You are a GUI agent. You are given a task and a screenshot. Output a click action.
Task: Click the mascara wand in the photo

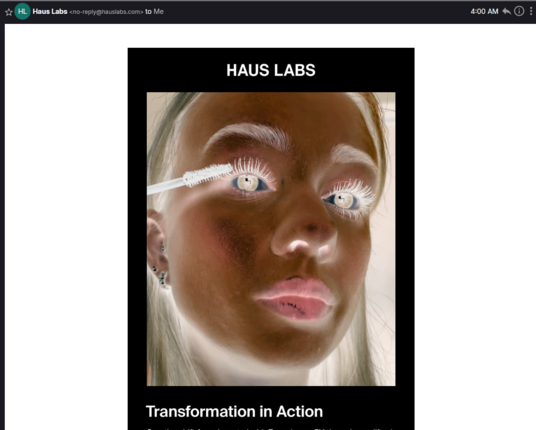(x=190, y=179)
